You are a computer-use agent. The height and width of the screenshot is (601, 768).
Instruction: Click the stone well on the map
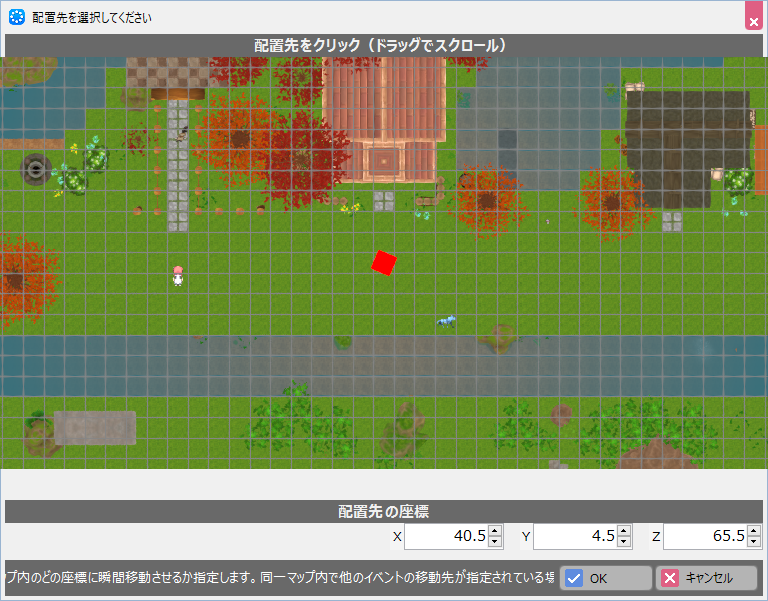click(37, 168)
